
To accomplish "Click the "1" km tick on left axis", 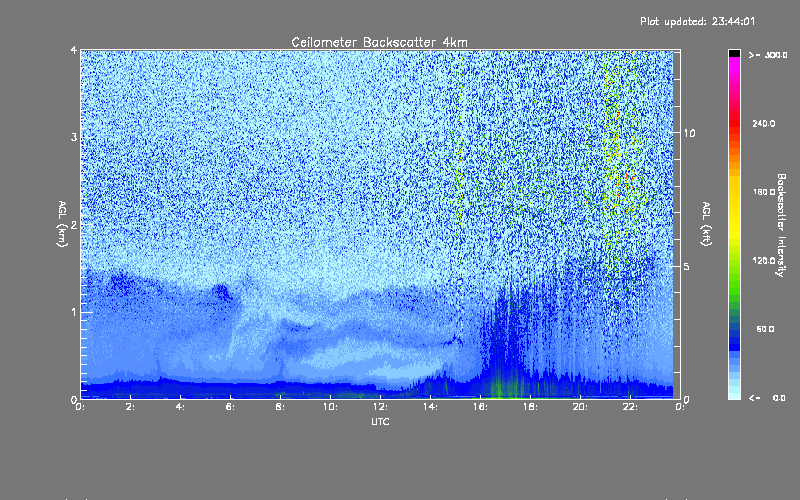I will click(74, 312).
